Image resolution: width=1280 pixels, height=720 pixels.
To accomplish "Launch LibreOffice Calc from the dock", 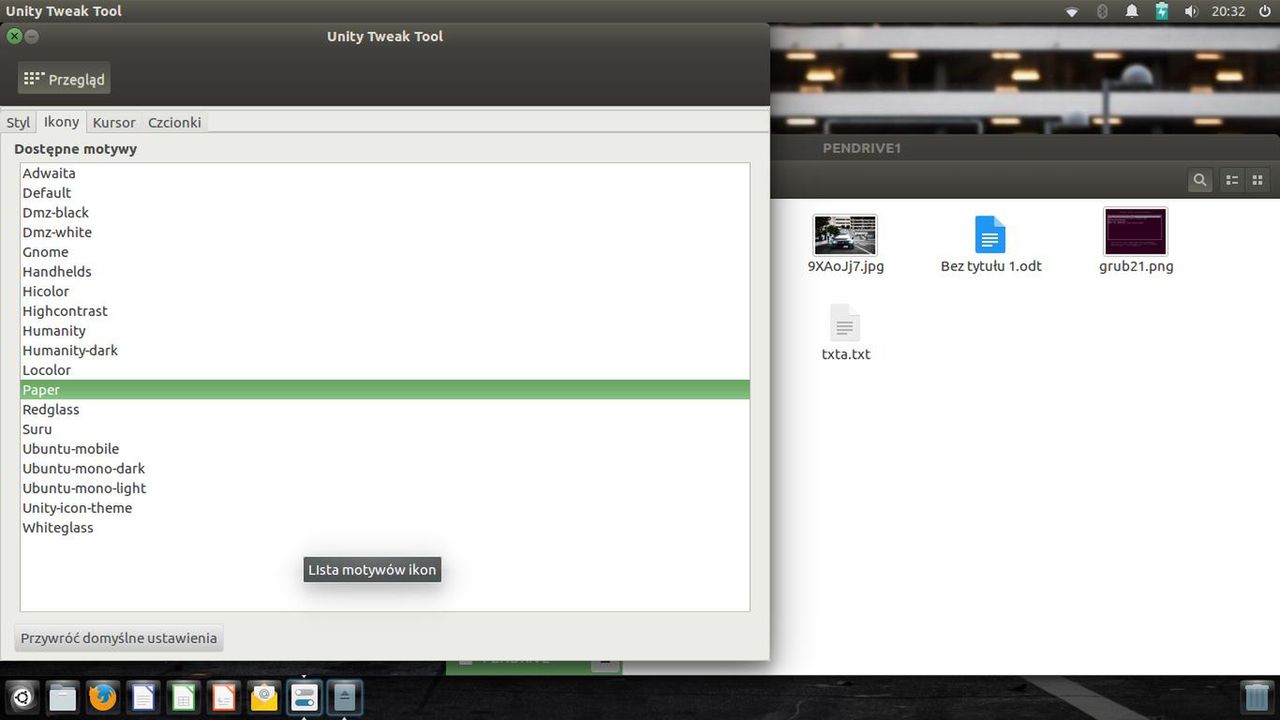I will [183, 697].
